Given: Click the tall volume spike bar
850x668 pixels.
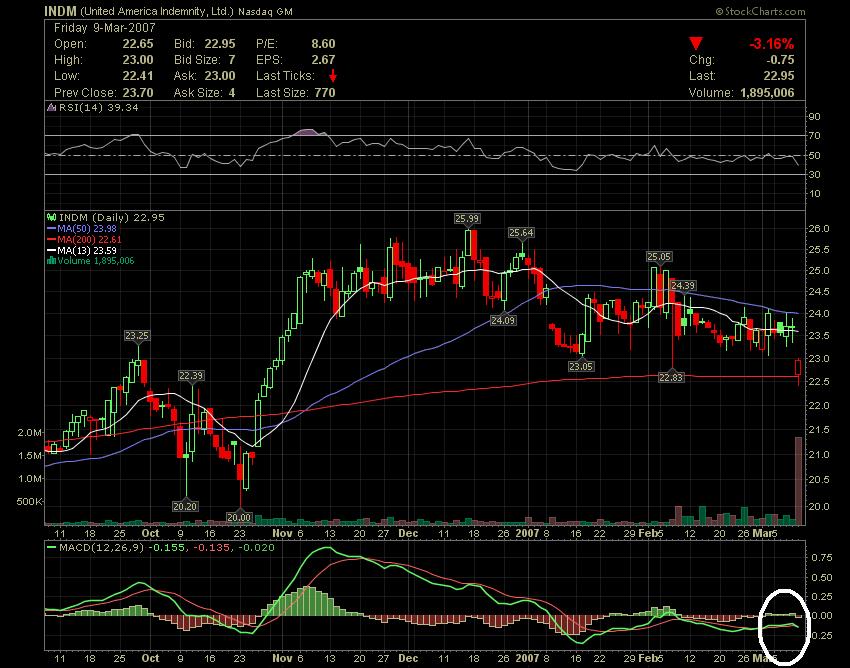Looking at the screenshot, I should 798,481.
